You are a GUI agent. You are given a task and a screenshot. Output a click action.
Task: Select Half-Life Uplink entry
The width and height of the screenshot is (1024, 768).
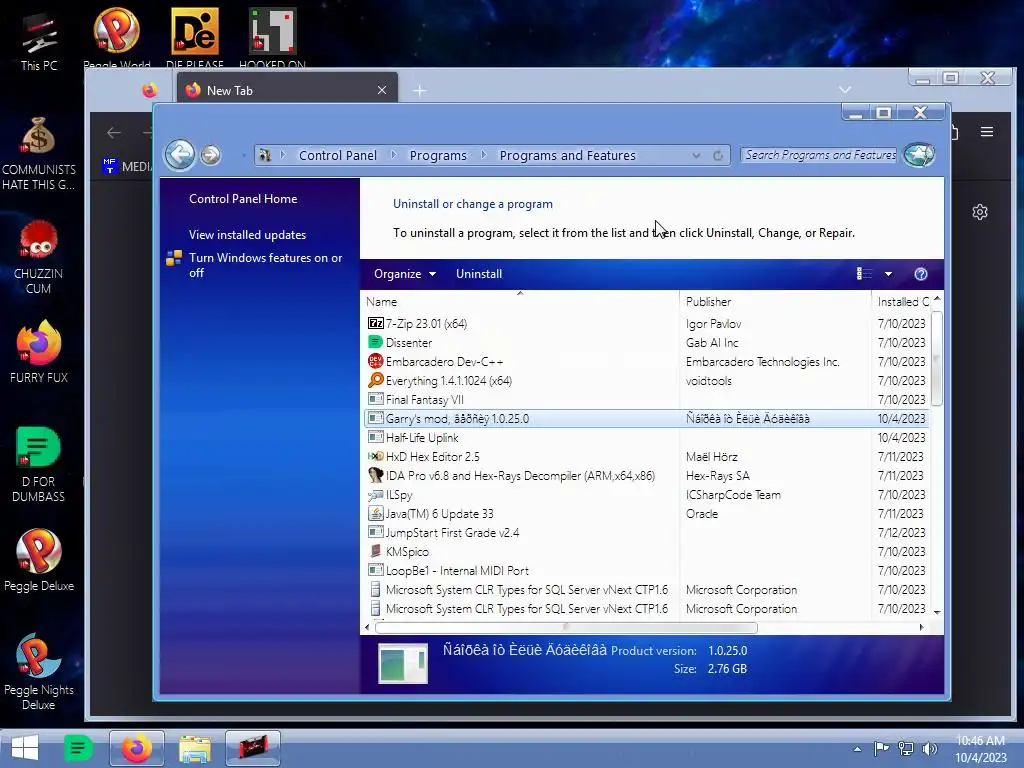point(647,438)
